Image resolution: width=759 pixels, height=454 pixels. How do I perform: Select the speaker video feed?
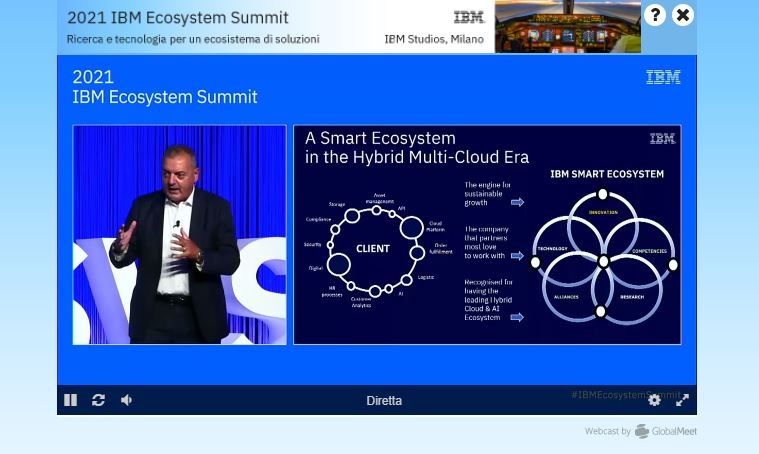(179, 235)
